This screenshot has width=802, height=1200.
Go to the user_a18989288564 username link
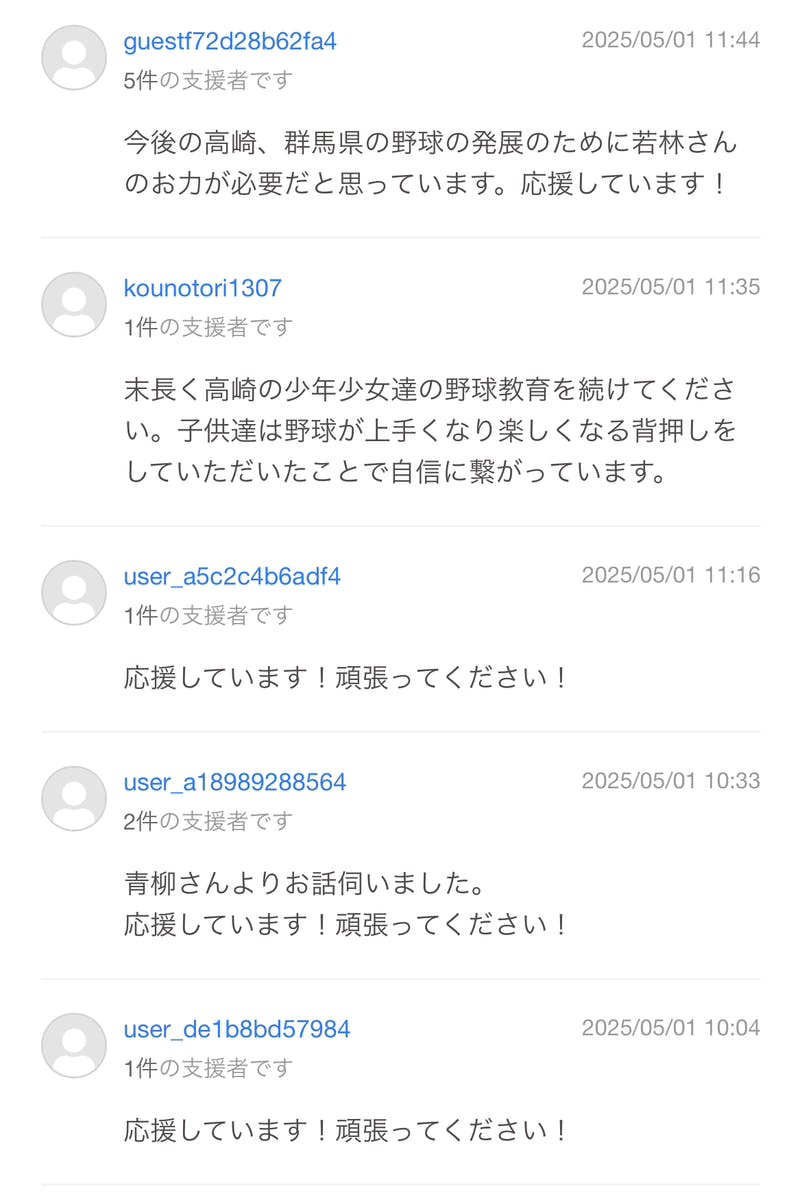click(235, 782)
